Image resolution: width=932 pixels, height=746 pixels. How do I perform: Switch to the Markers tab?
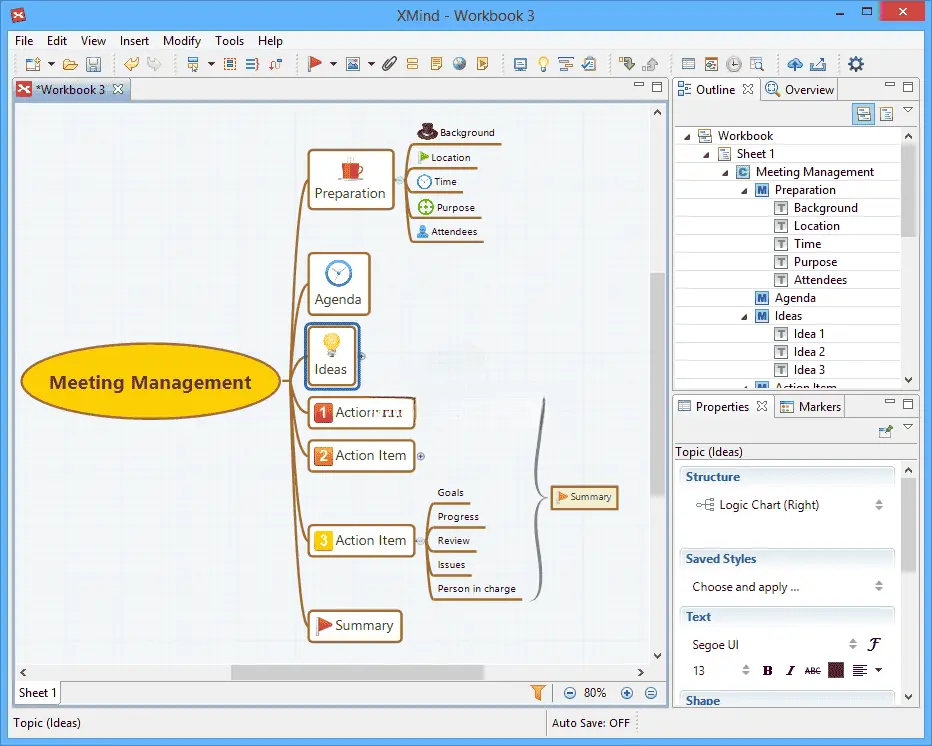tap(811, 407)
